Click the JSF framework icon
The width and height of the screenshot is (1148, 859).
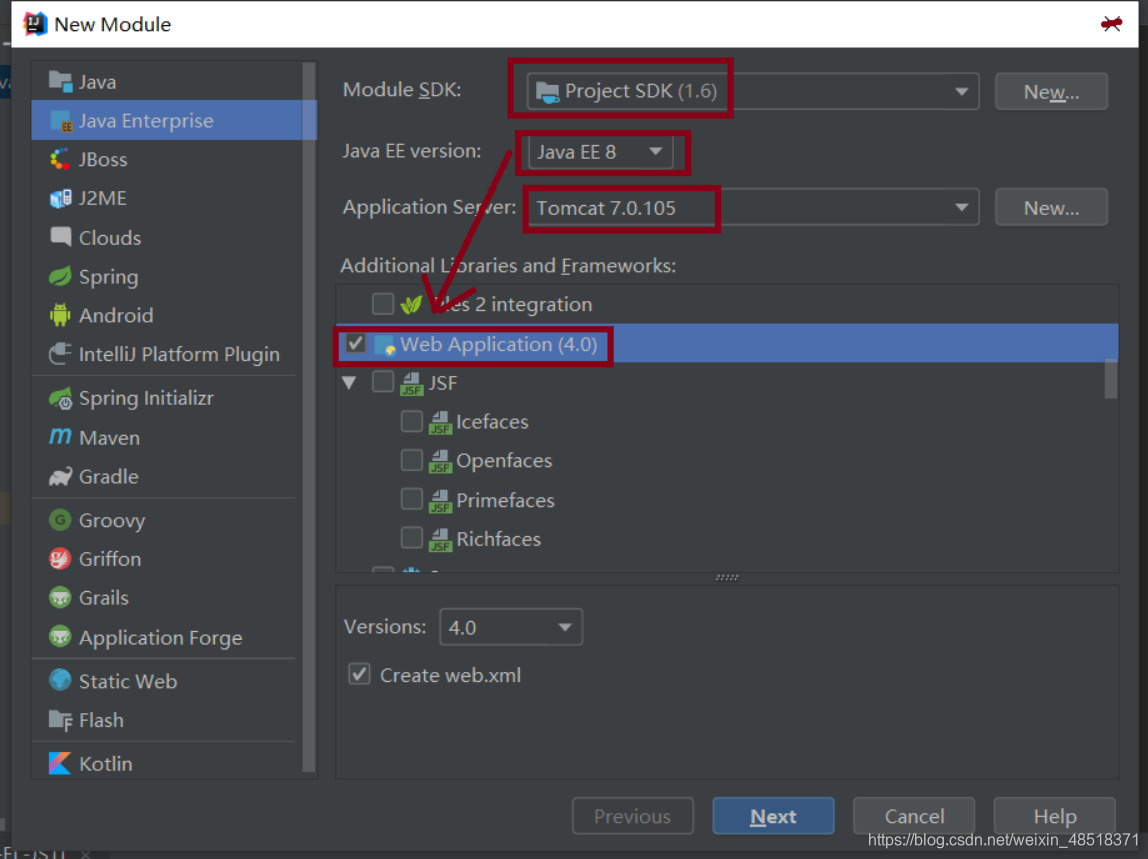(411, 383)
